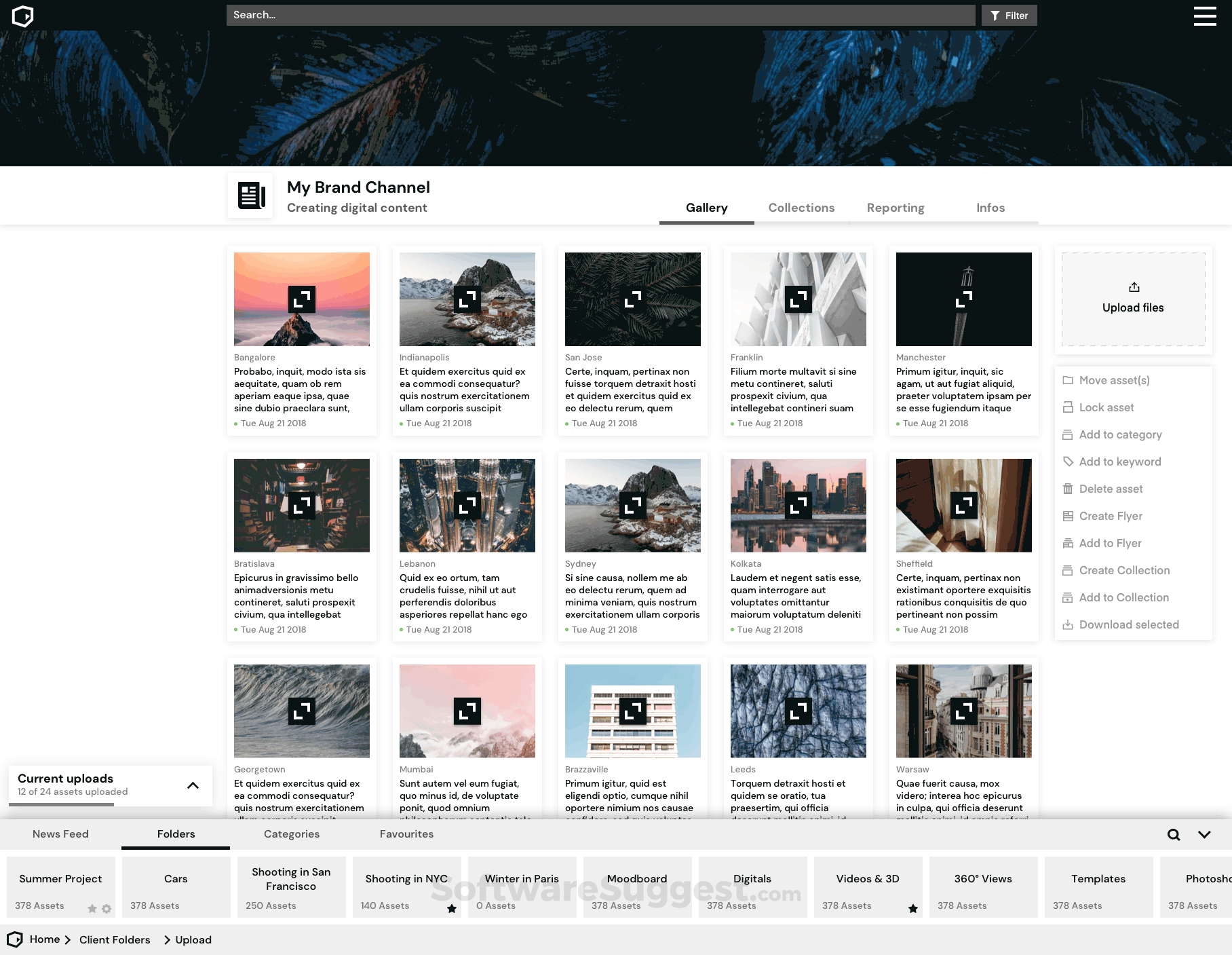
Task: Open the hamburger menu
Action: tap(1205, 16)
